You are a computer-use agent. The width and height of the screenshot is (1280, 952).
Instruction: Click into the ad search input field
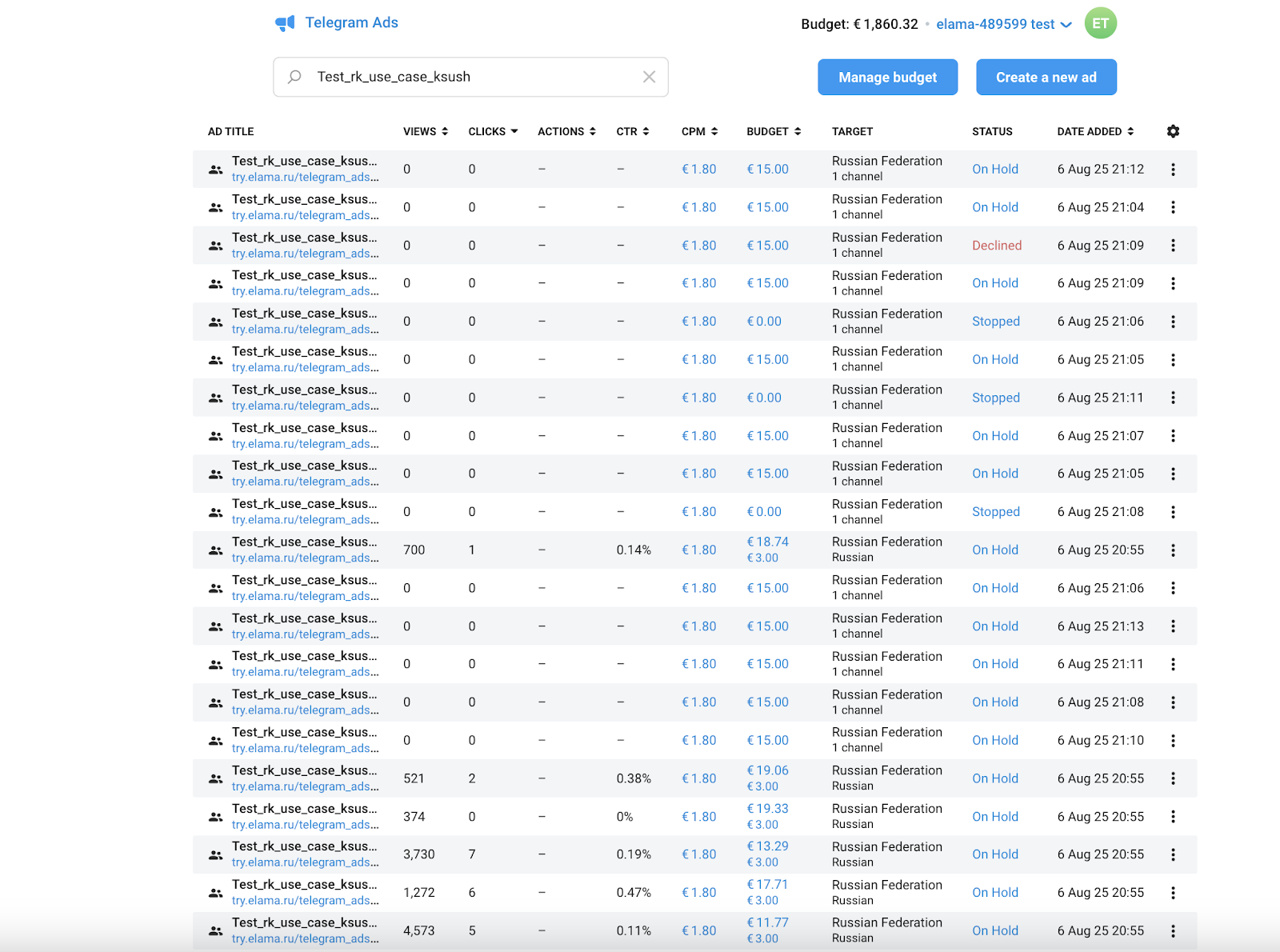[x=472, y=77]
